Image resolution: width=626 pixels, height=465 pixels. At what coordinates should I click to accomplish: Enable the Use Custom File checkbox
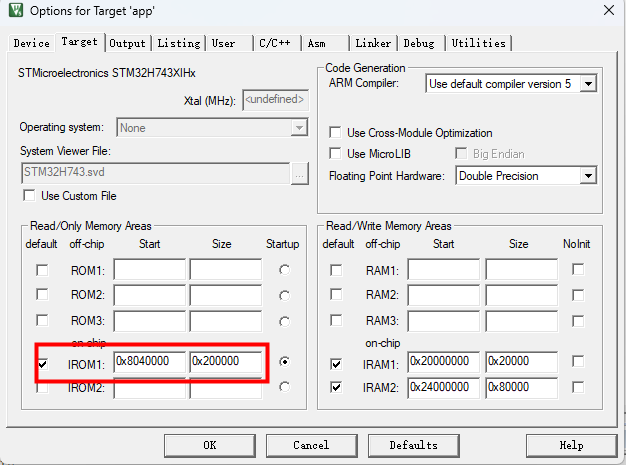click(x=29, y=196)
